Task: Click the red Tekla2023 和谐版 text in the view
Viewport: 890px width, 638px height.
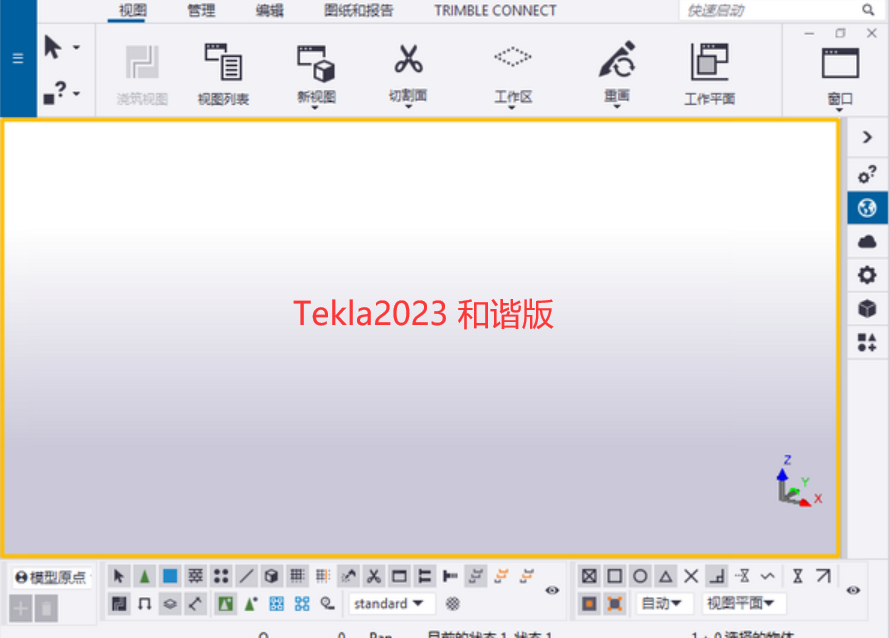Action: point(423,313)
